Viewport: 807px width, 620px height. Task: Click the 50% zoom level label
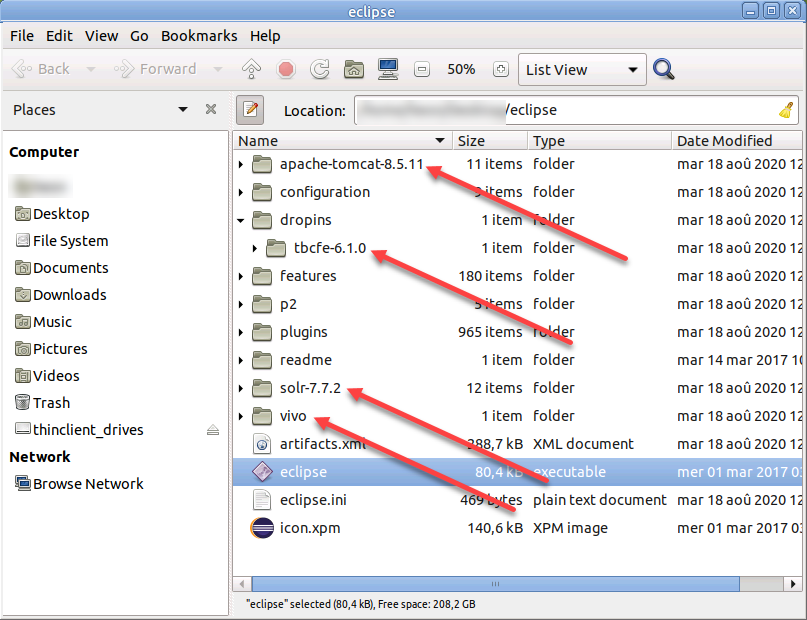click(x=461, y=69)
